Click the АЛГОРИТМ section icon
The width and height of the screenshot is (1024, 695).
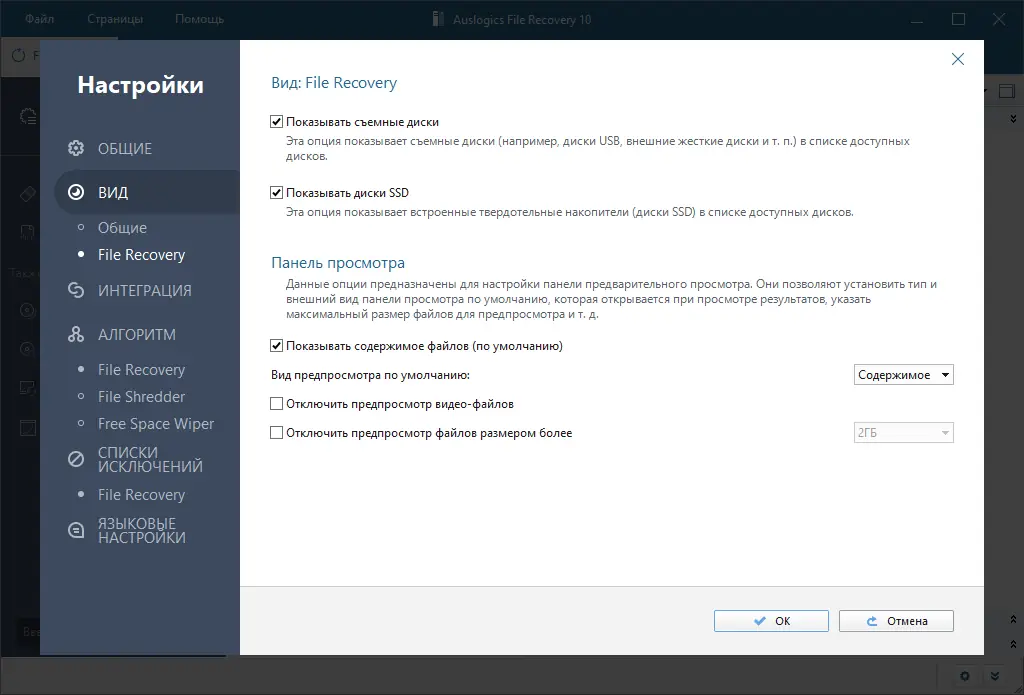coord(76,334)
